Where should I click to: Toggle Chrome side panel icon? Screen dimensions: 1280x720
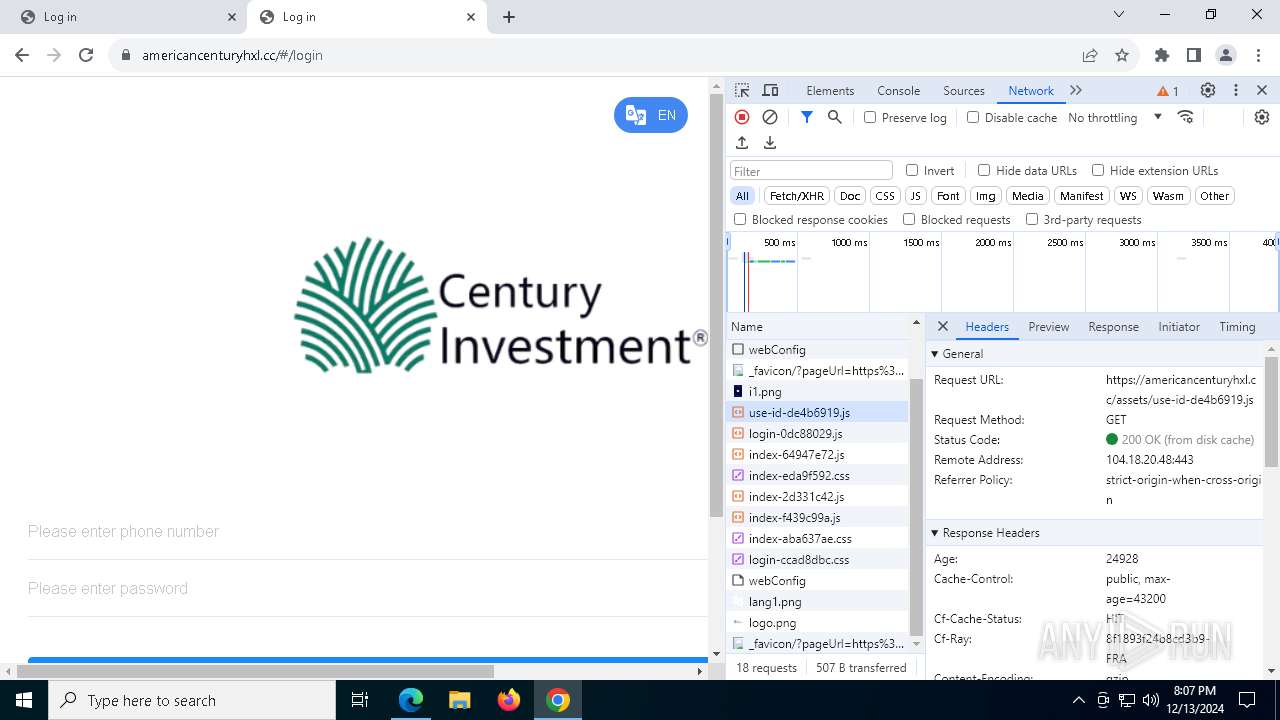1194,55
